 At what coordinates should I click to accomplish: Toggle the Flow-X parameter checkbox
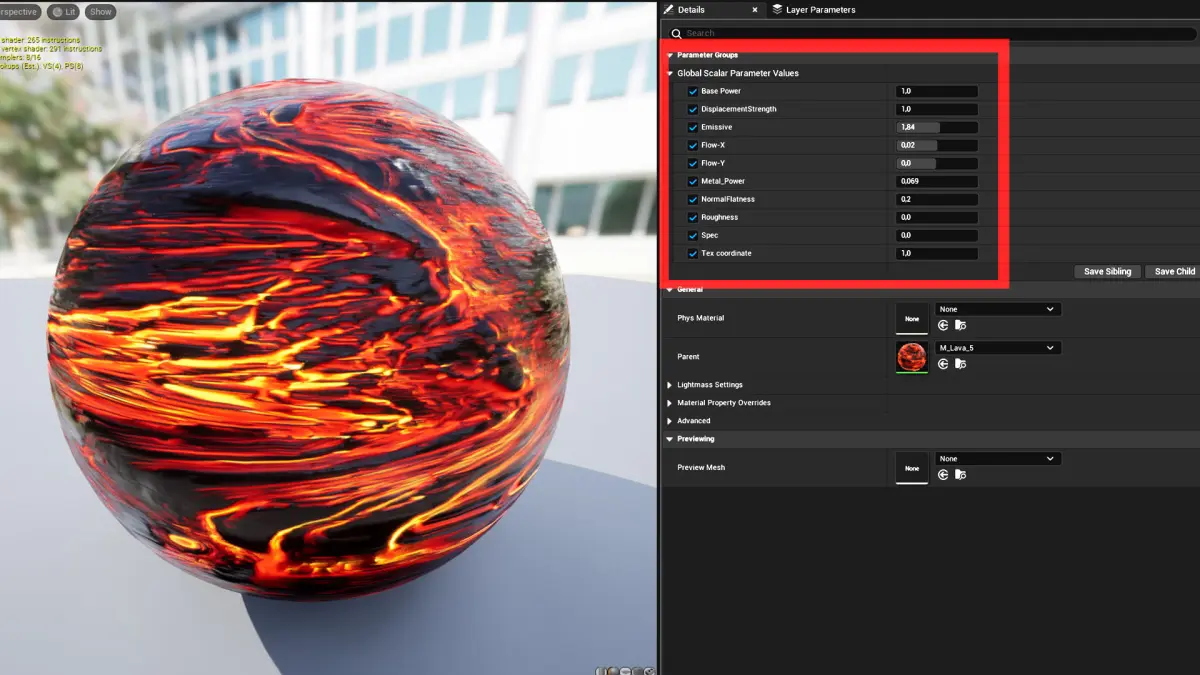693,145
